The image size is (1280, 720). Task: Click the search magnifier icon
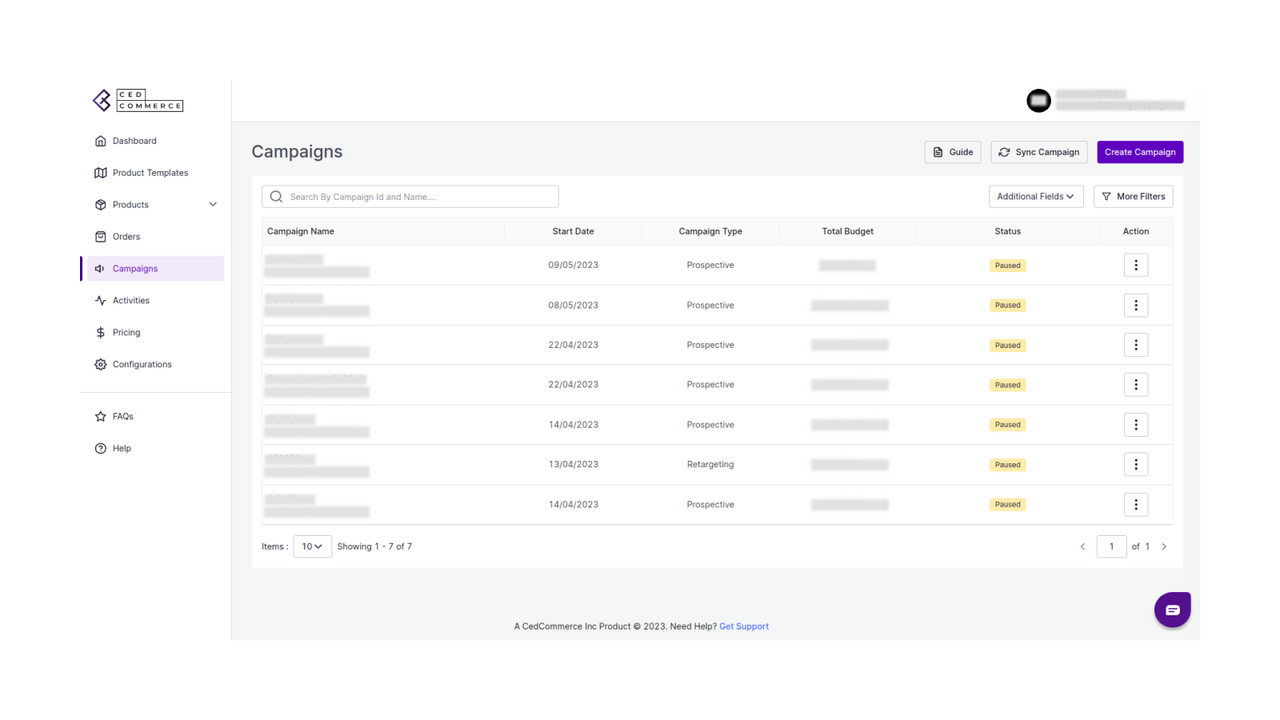(276, 197)
